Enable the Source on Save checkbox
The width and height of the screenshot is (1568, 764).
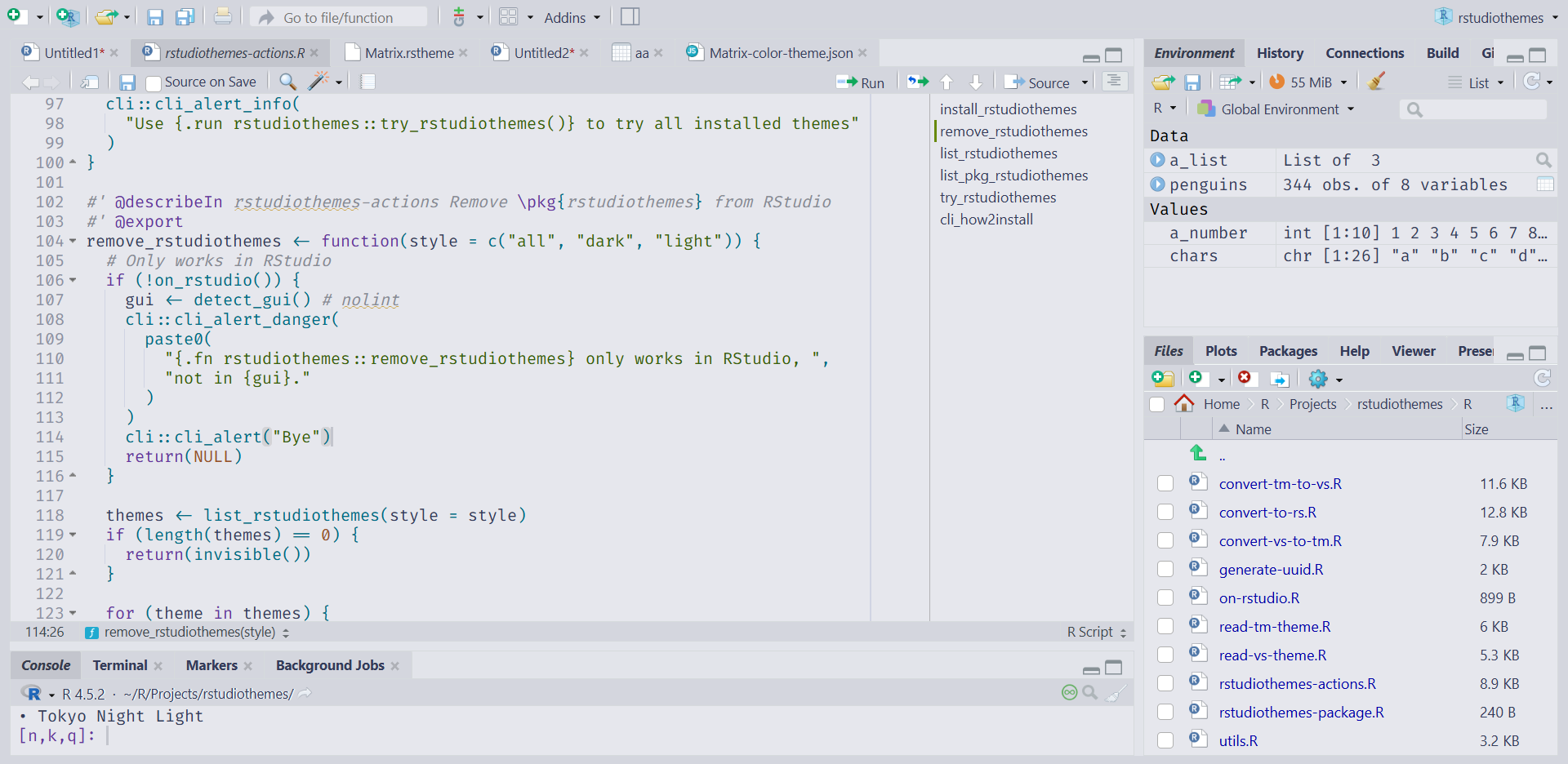(153, 82)
